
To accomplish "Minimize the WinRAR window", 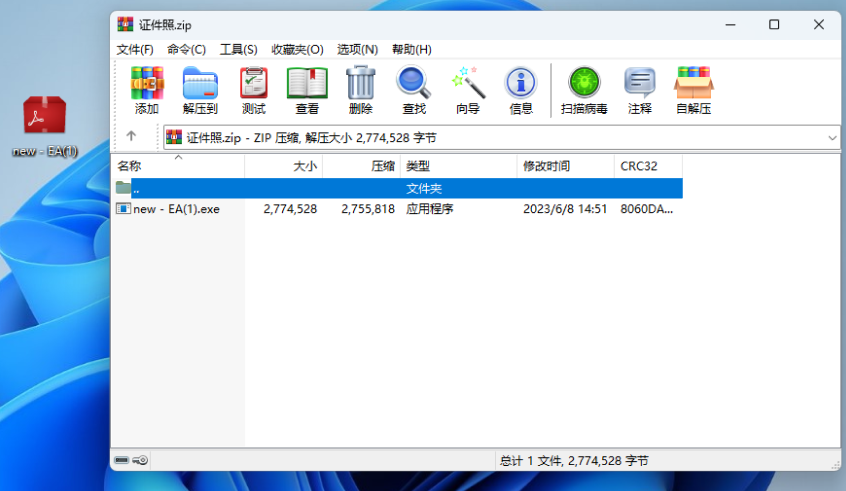I will (x=731, y=25).
